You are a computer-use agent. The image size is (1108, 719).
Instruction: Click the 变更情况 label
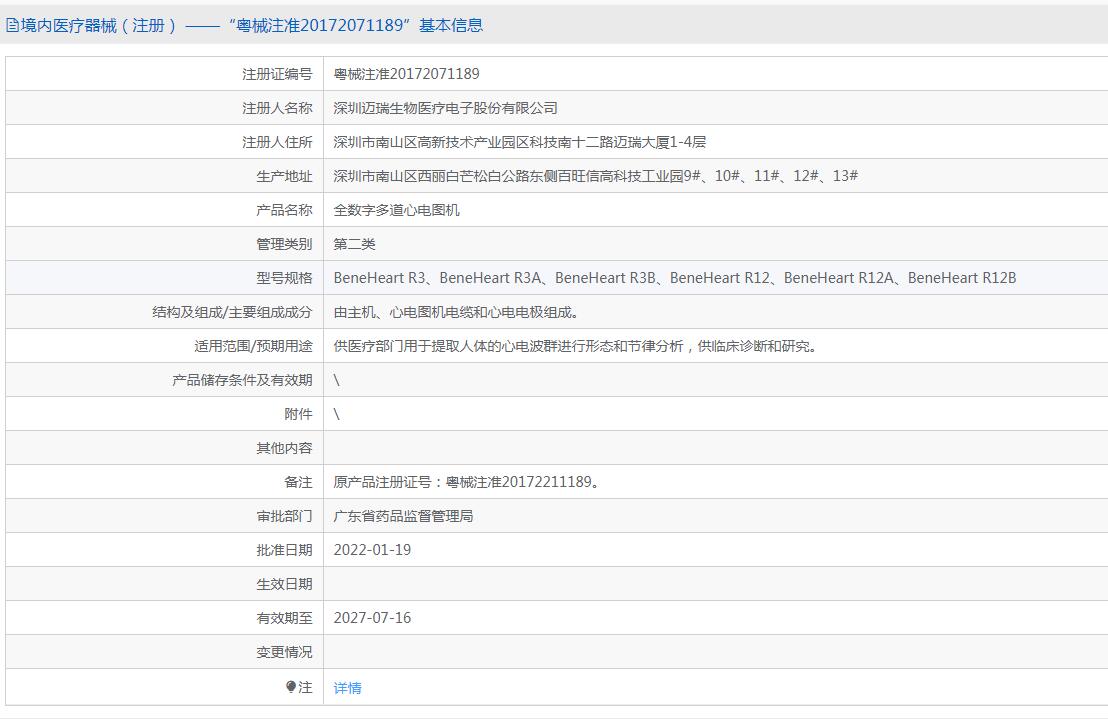coord(284,652)
